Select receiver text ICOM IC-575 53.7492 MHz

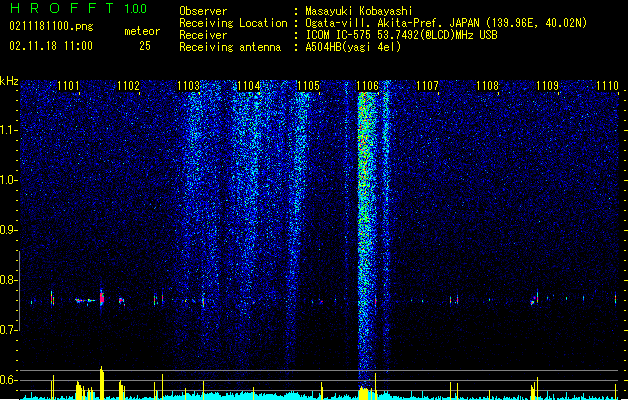(401, 35)
